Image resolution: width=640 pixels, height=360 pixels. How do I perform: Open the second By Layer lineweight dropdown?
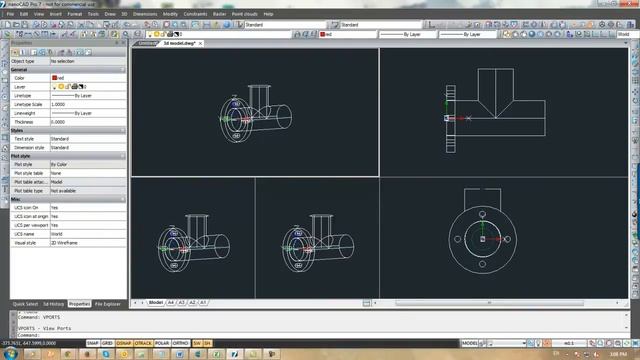[468, 35]
